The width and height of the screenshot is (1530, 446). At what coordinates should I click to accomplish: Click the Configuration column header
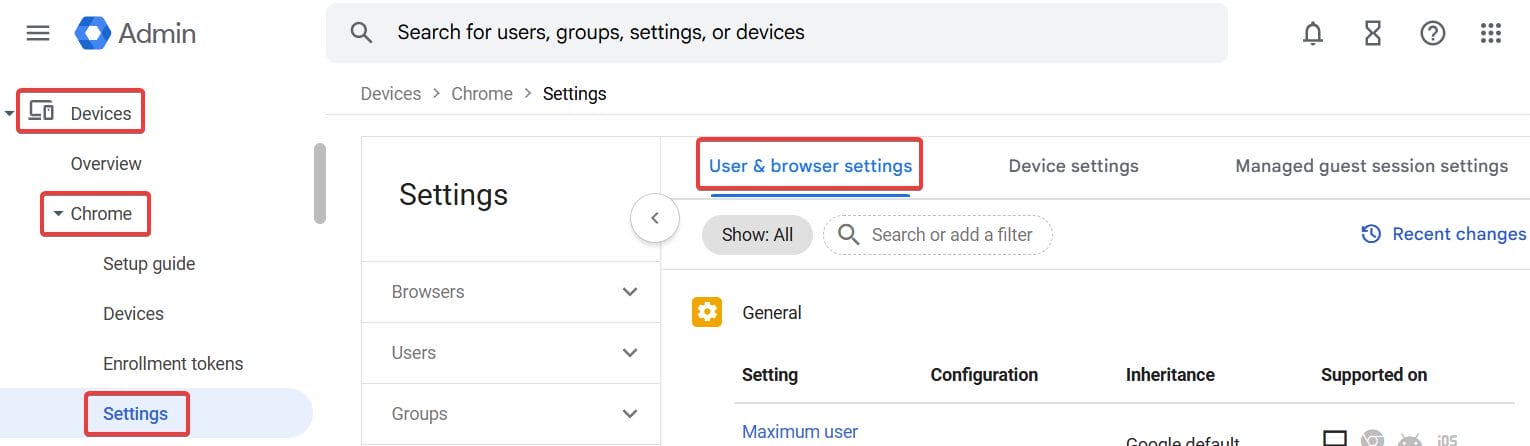[x=984, y=375]
